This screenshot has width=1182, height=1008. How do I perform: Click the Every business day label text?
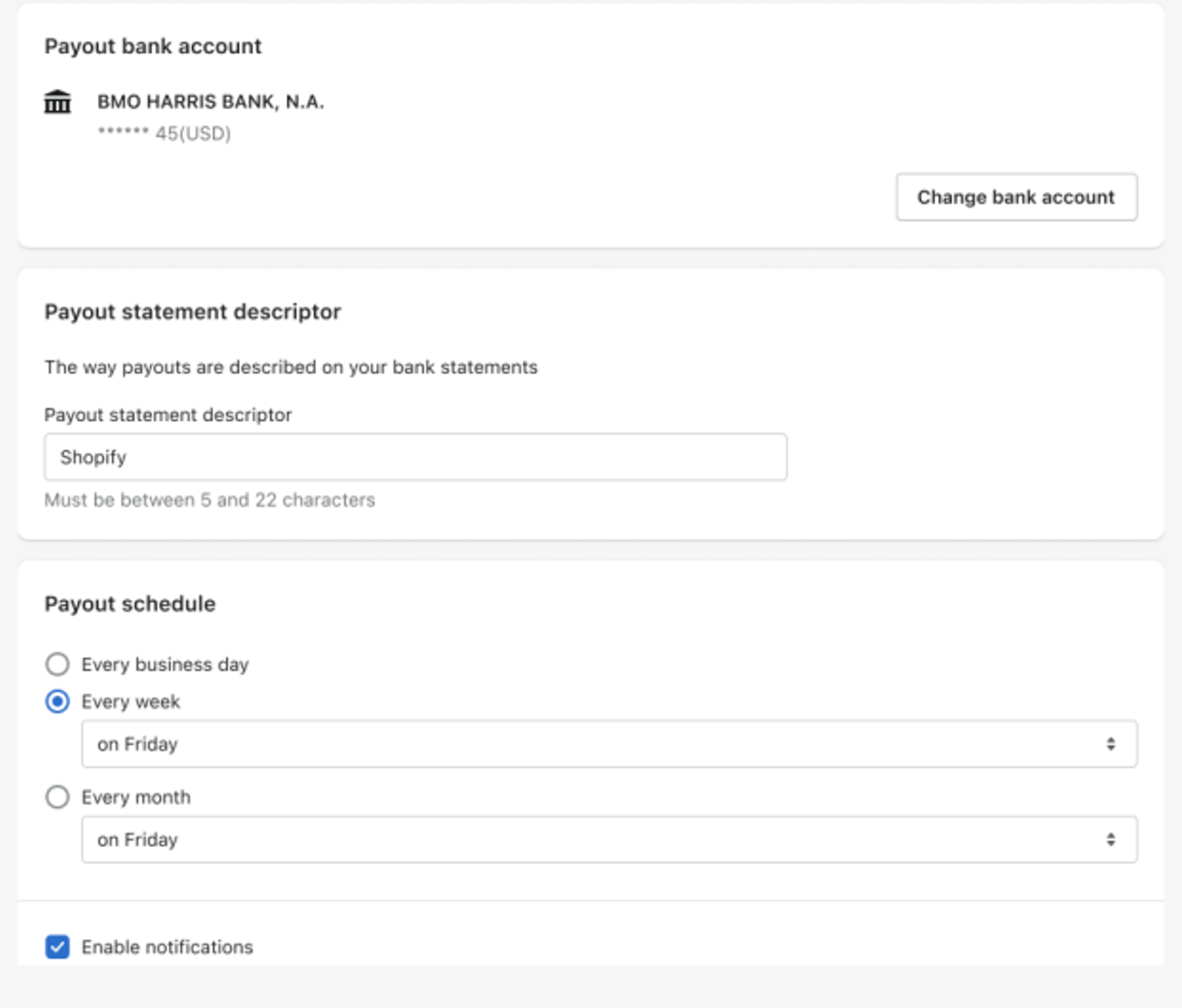click(165, 664)
